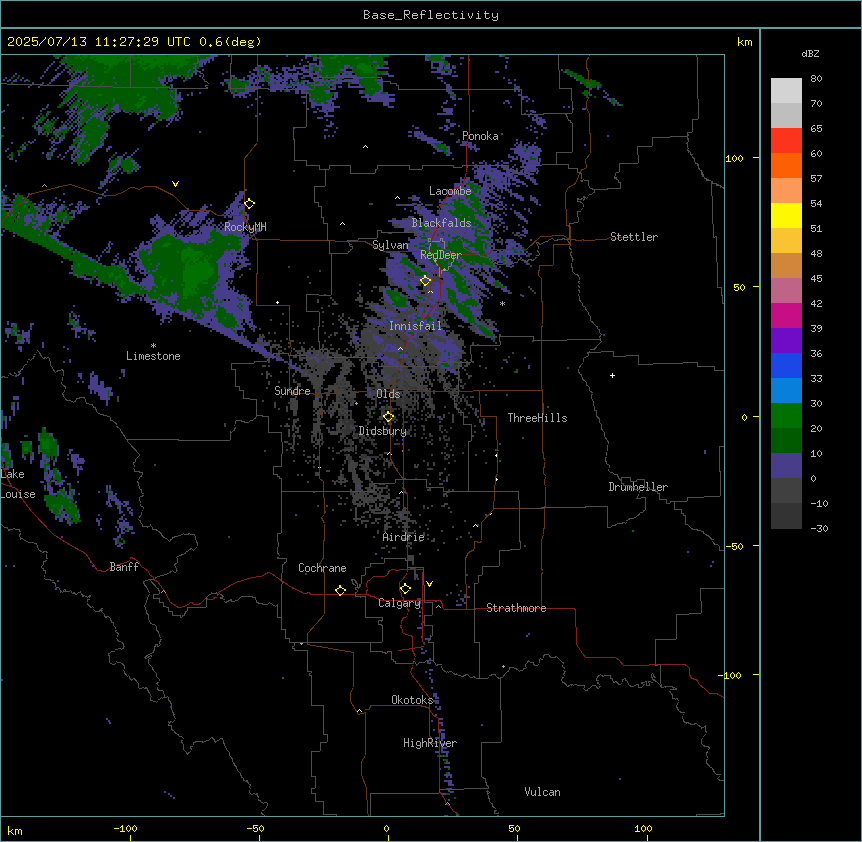The image size is (862, 842).
Task: Click the yellow diamond marker above Calgary
Action: tap(405, 589)
